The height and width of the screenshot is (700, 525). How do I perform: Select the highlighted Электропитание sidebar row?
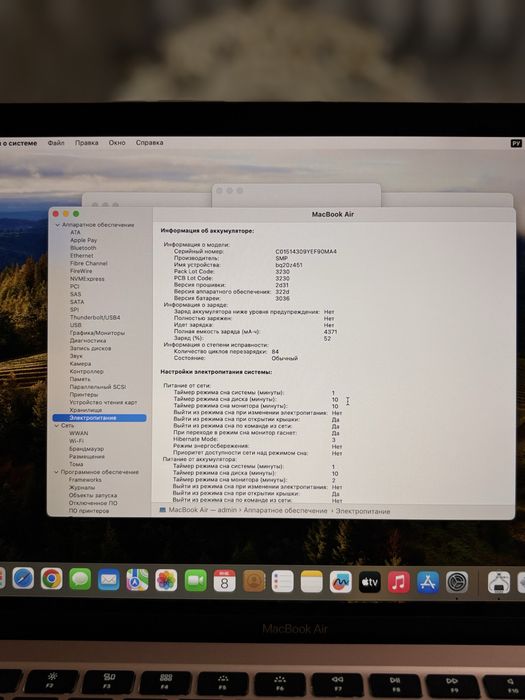(x=99, y=418)
